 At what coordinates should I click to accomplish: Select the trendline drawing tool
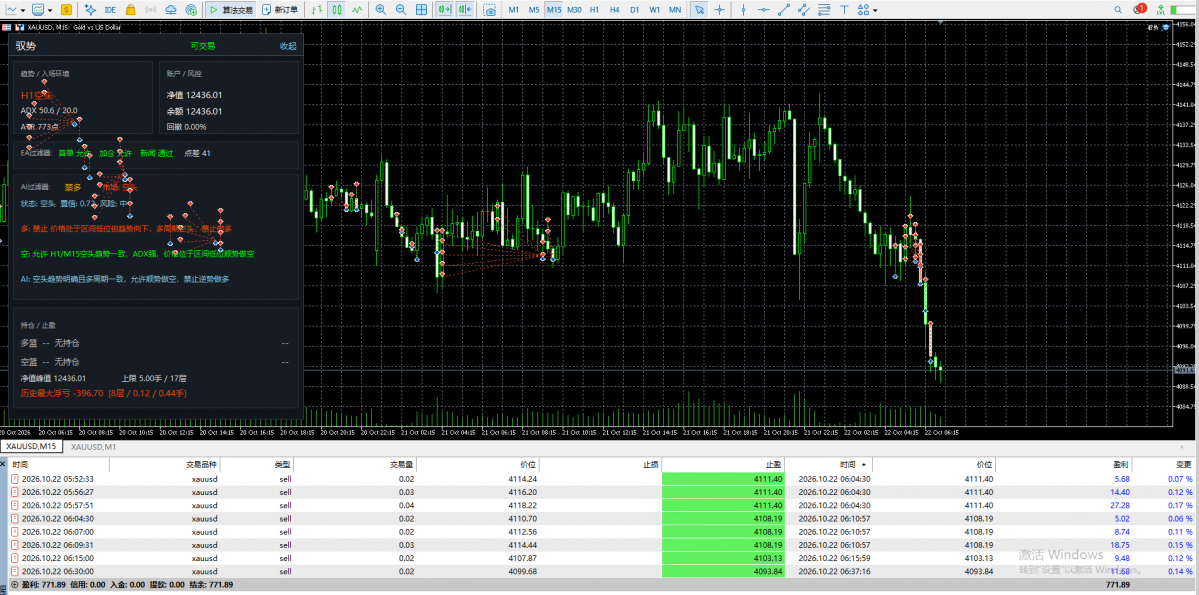(x=783, y=10)
